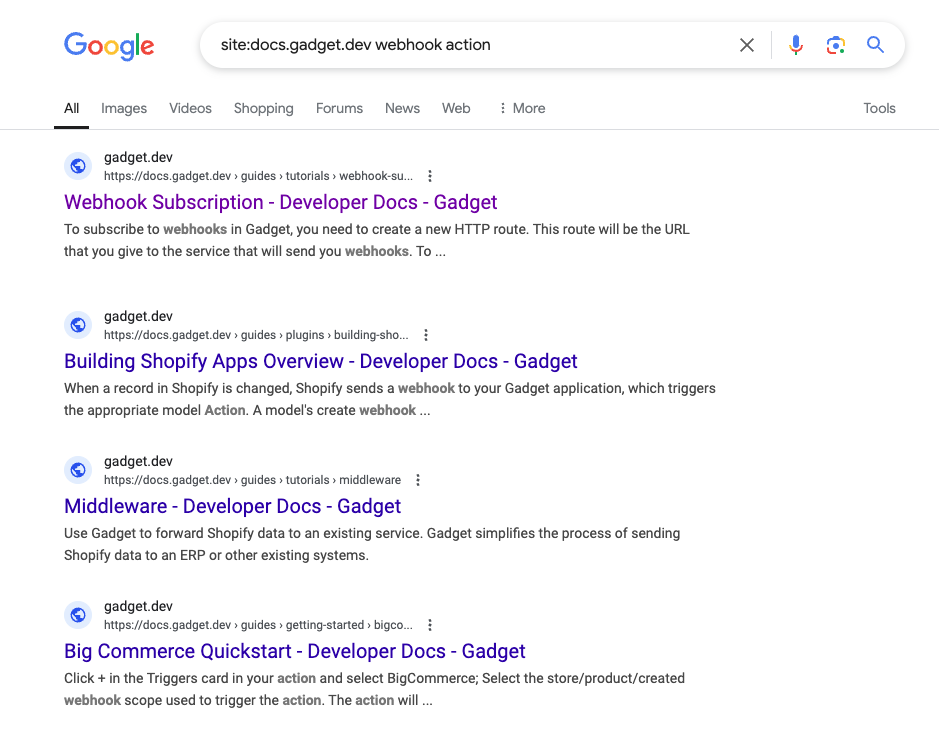This screenshot has height=730, width=939.
Task: Open more options for Building Shopify Apps result
Action: 426,335
